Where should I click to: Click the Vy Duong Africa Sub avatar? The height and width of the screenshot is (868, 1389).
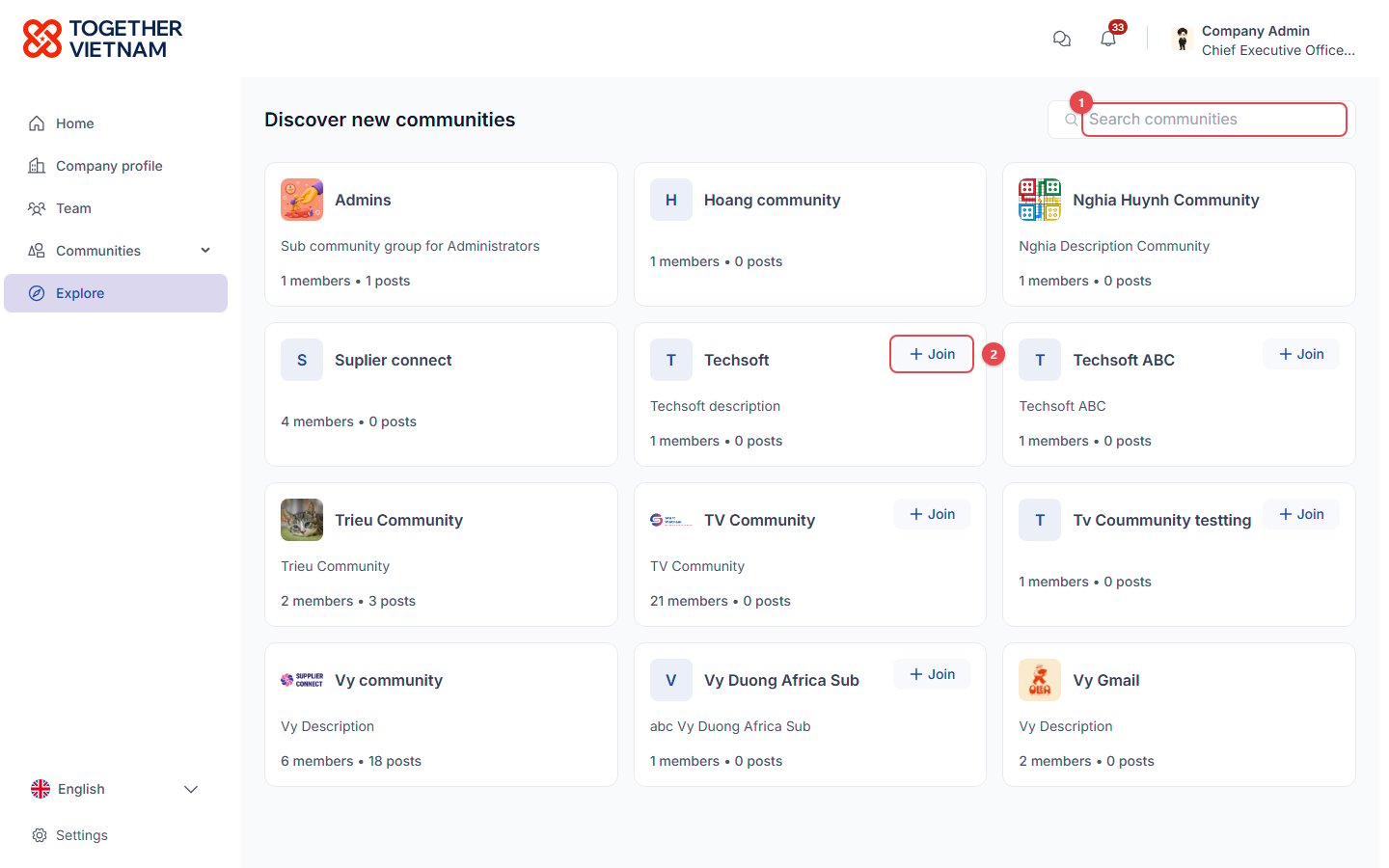(x=671, y=680)
